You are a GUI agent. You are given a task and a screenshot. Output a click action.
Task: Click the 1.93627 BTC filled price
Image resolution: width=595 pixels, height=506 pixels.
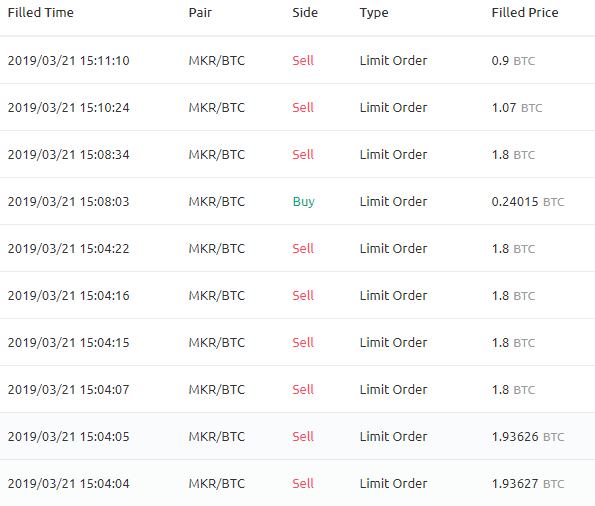pos(528,484)
